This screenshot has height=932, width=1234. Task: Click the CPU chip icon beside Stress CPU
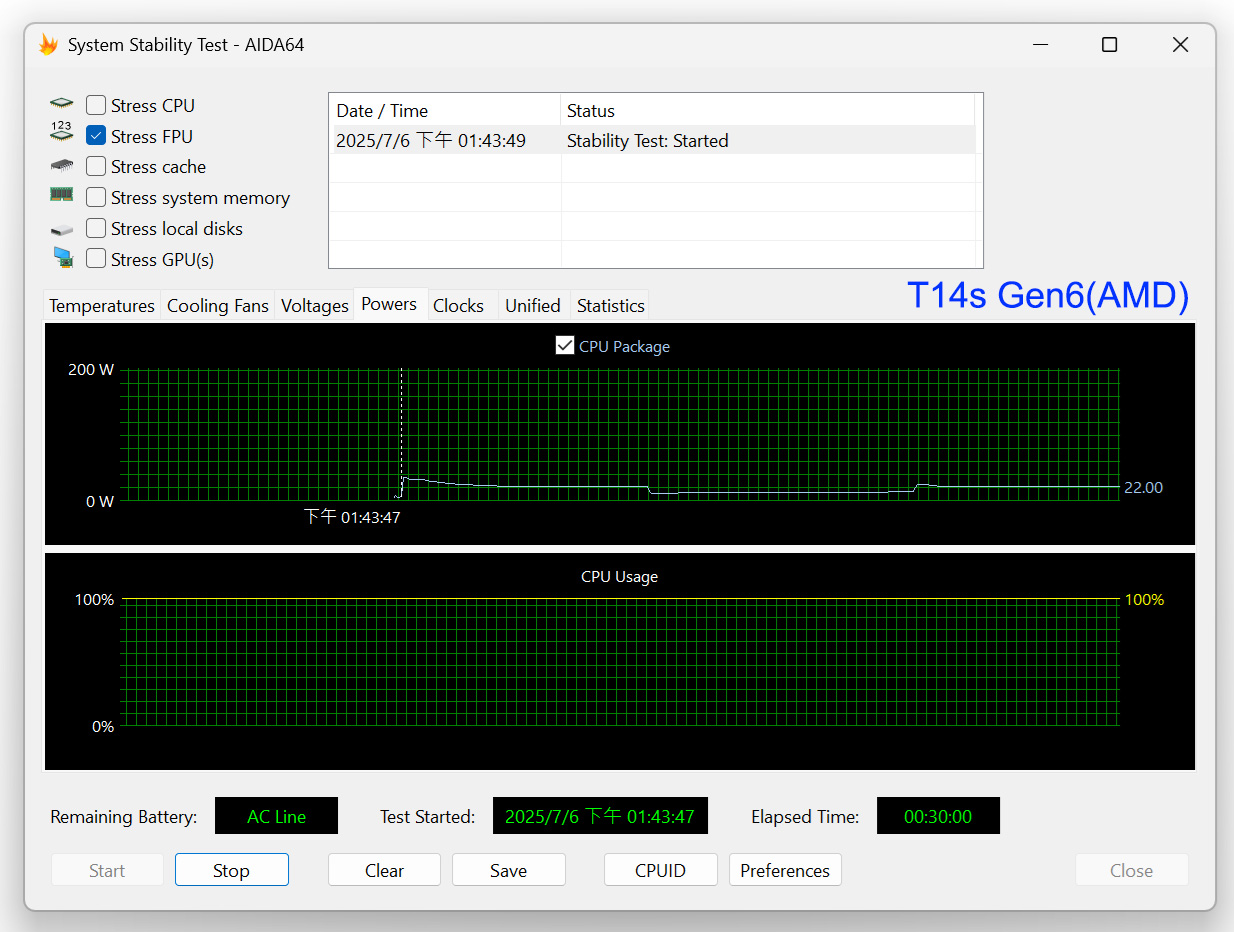pos(62,105)
